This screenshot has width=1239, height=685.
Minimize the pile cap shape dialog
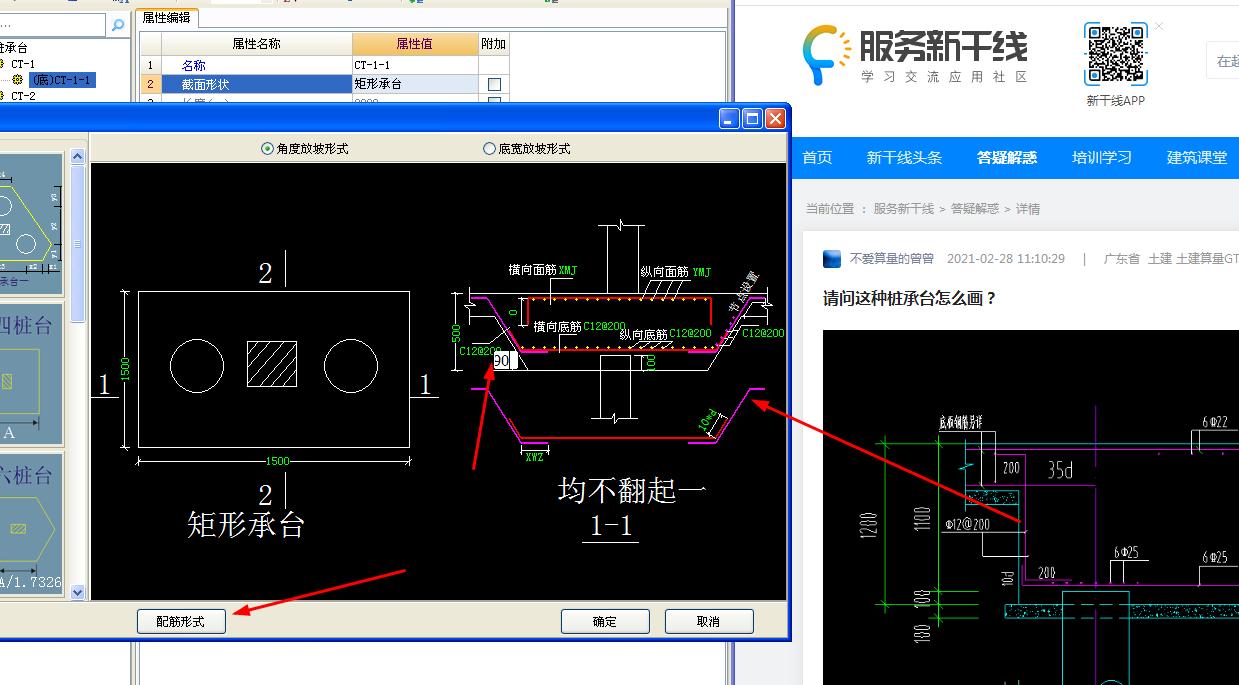pyautogui.click(x=730, y=118)
